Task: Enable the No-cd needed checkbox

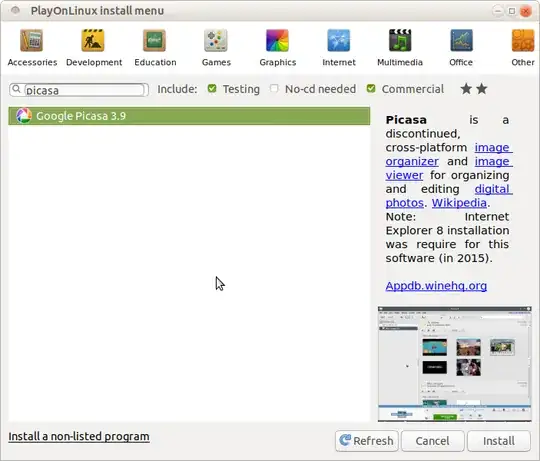Action: pos(274,88)
